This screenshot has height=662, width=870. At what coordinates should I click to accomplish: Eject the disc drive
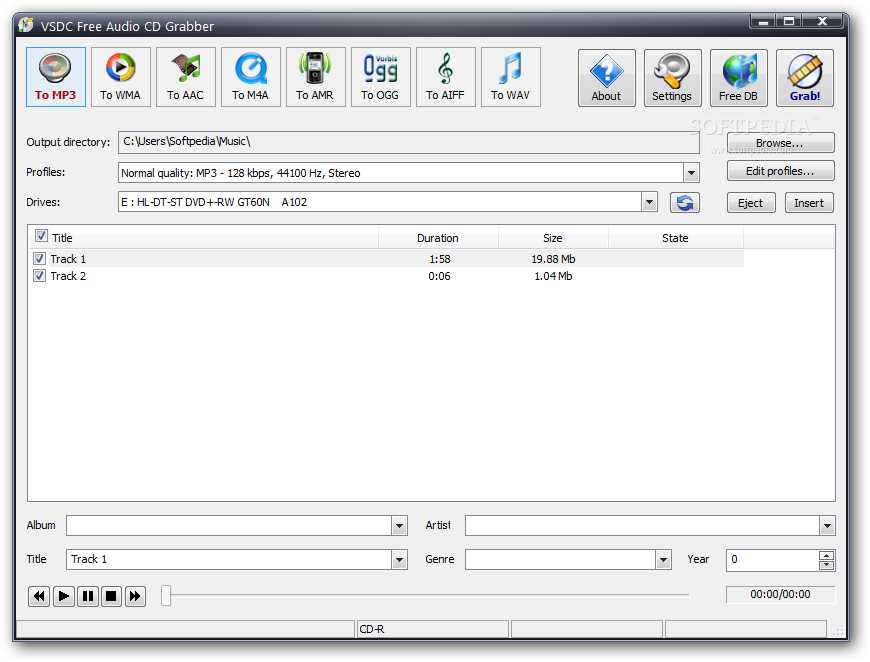pyautogui.click(x=751, y=203)
